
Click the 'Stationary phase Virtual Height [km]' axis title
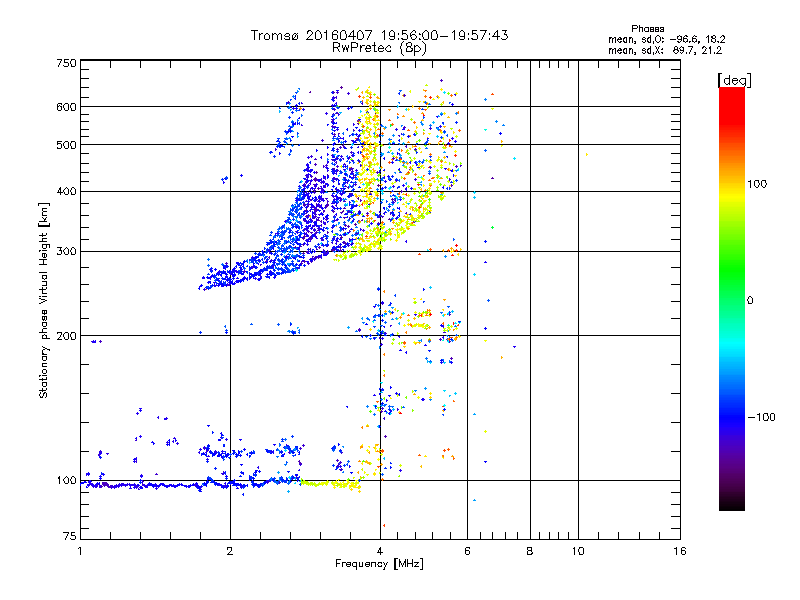[x=44, y=300]
